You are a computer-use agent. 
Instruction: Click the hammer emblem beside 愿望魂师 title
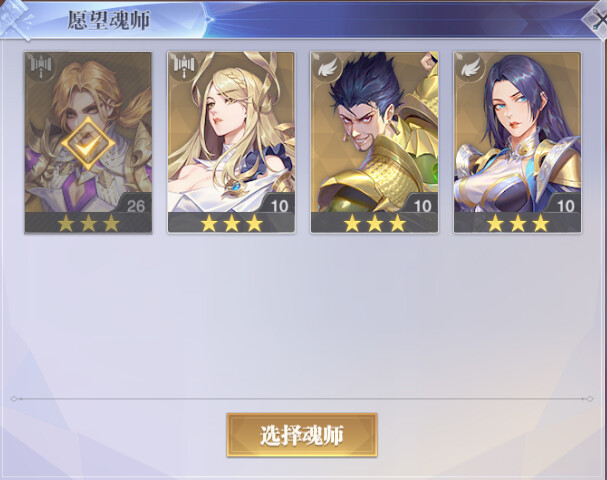pos(15,19)
